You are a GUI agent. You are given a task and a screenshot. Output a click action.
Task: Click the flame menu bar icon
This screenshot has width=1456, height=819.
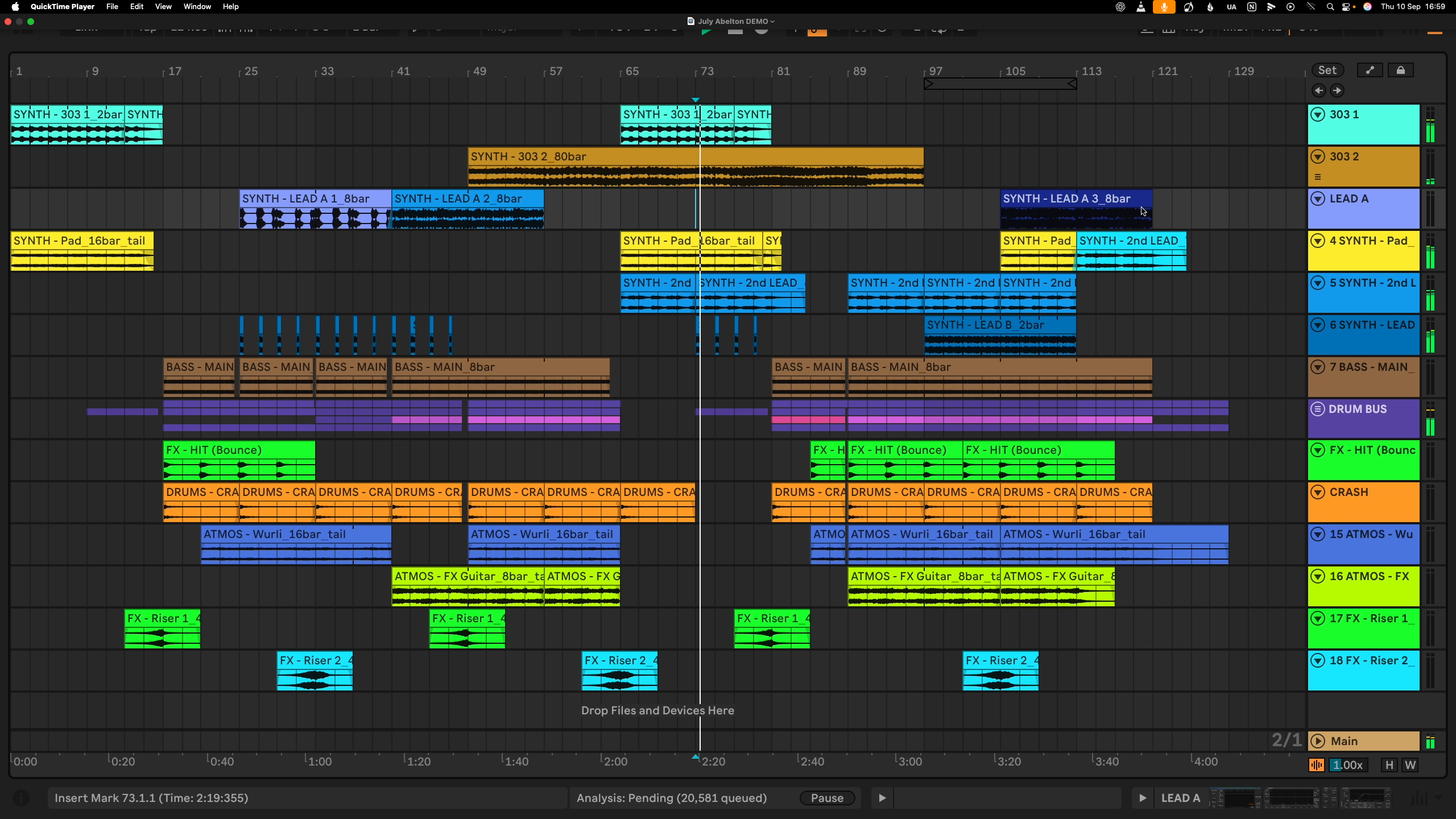tap(1210, 7)
